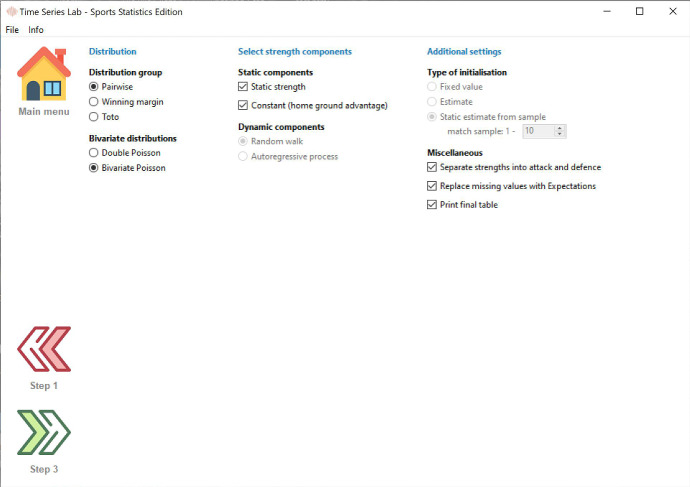Maximize the application window
The width and height of the screenshot is (690, 487).
[x=640, y=11]
